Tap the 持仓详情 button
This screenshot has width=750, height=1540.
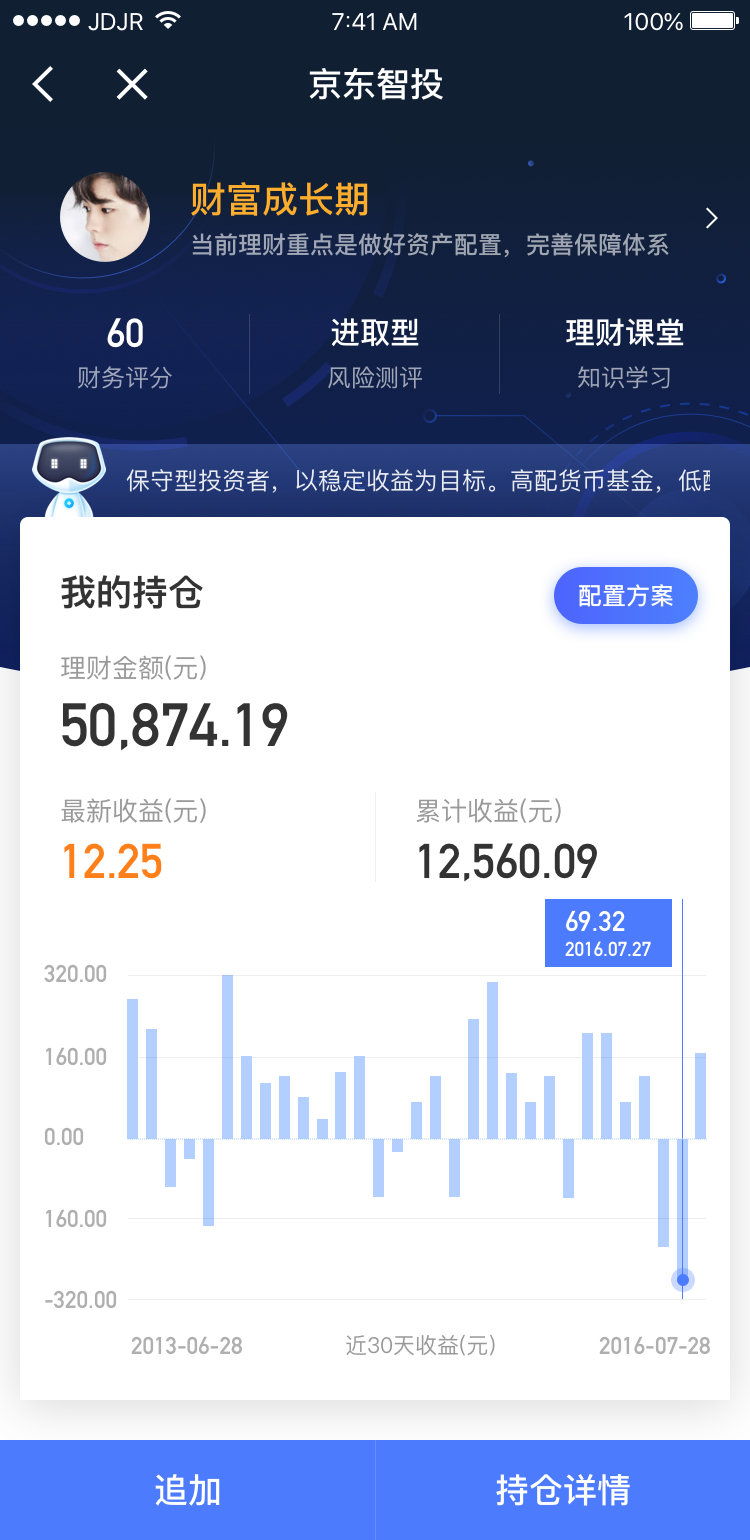coord(563,1490)
